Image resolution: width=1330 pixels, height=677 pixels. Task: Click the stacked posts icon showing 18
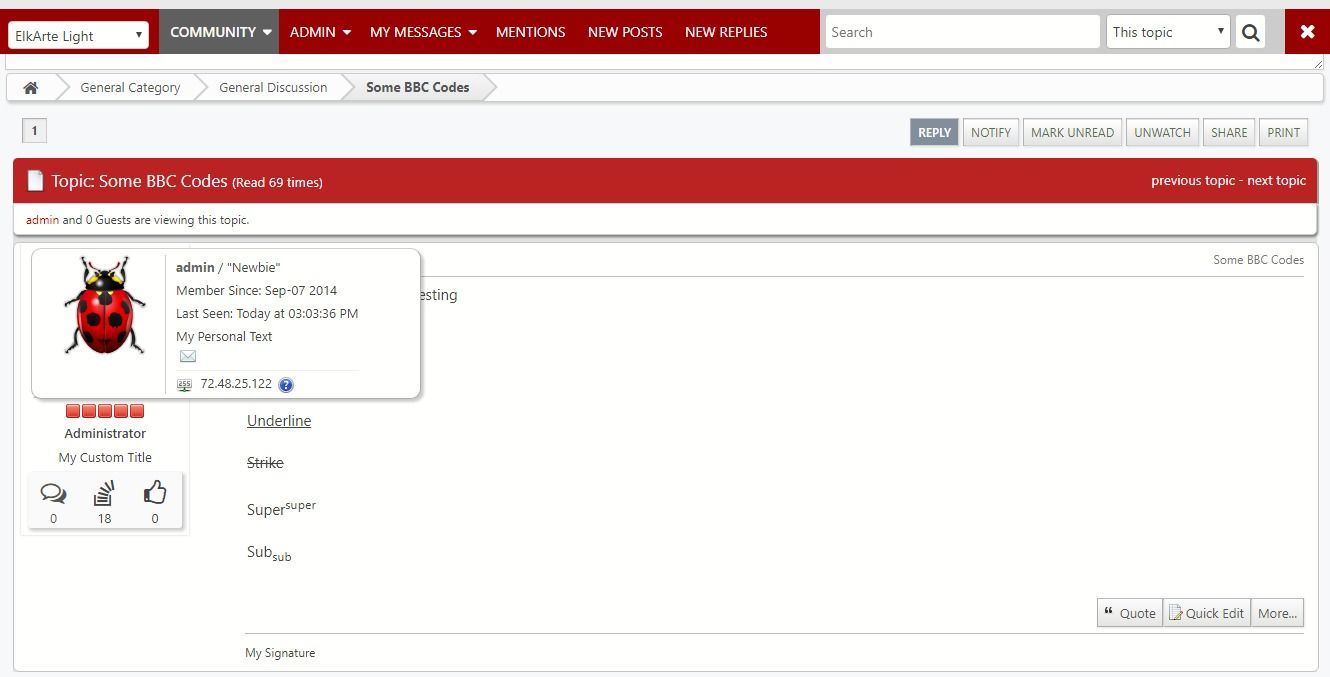104,493
